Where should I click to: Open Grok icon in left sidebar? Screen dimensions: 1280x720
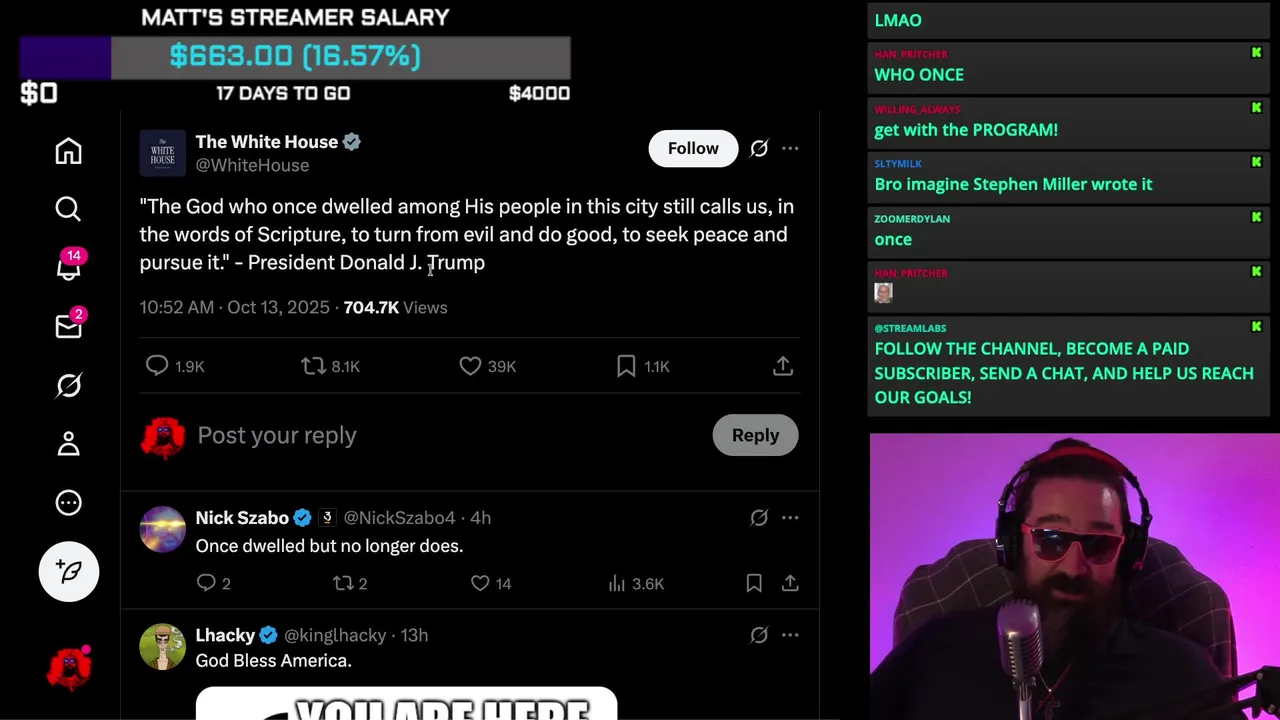tap(68, 385)
